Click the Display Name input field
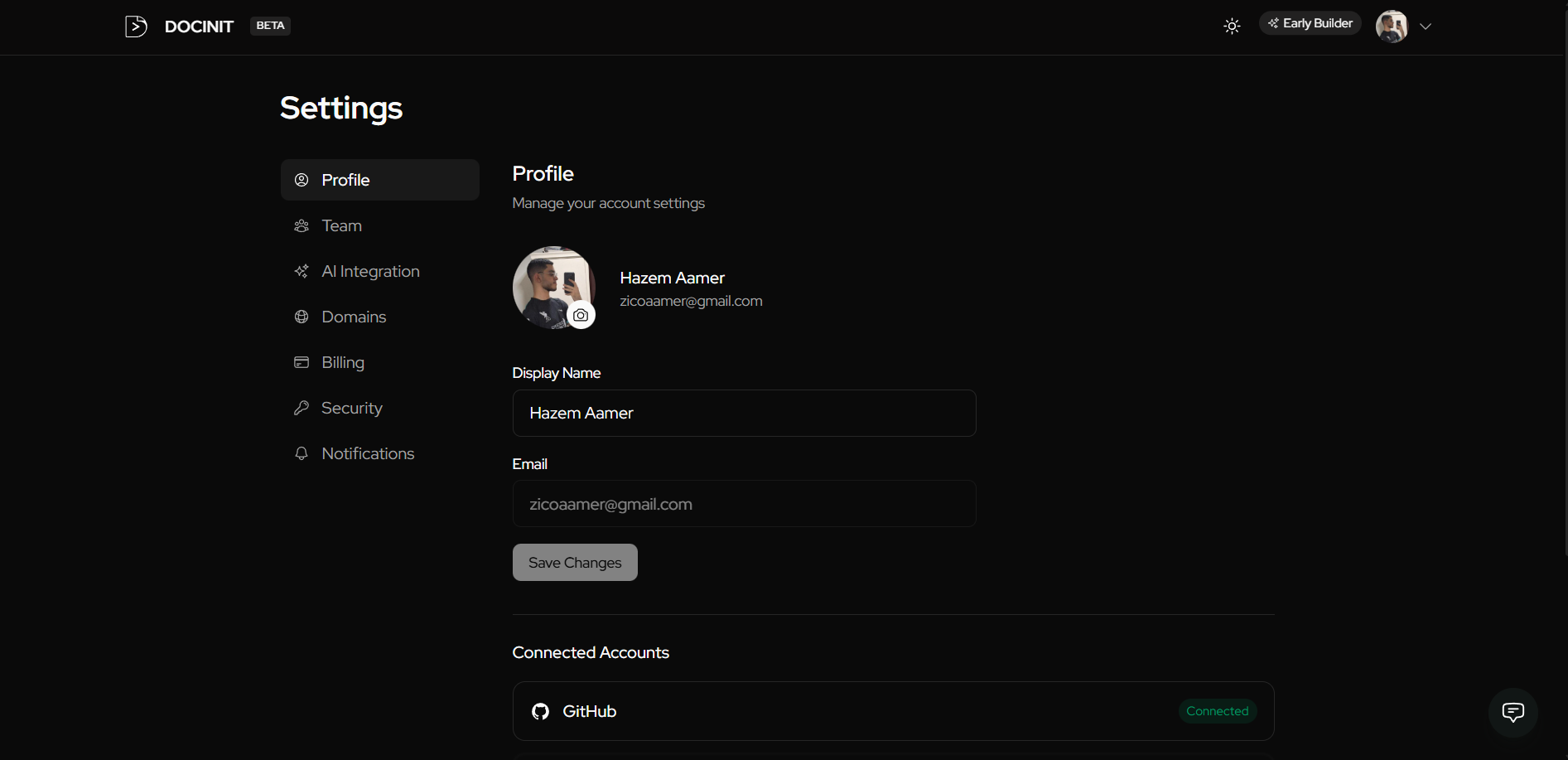This screenshot has height=760, width=1568. 744,413
